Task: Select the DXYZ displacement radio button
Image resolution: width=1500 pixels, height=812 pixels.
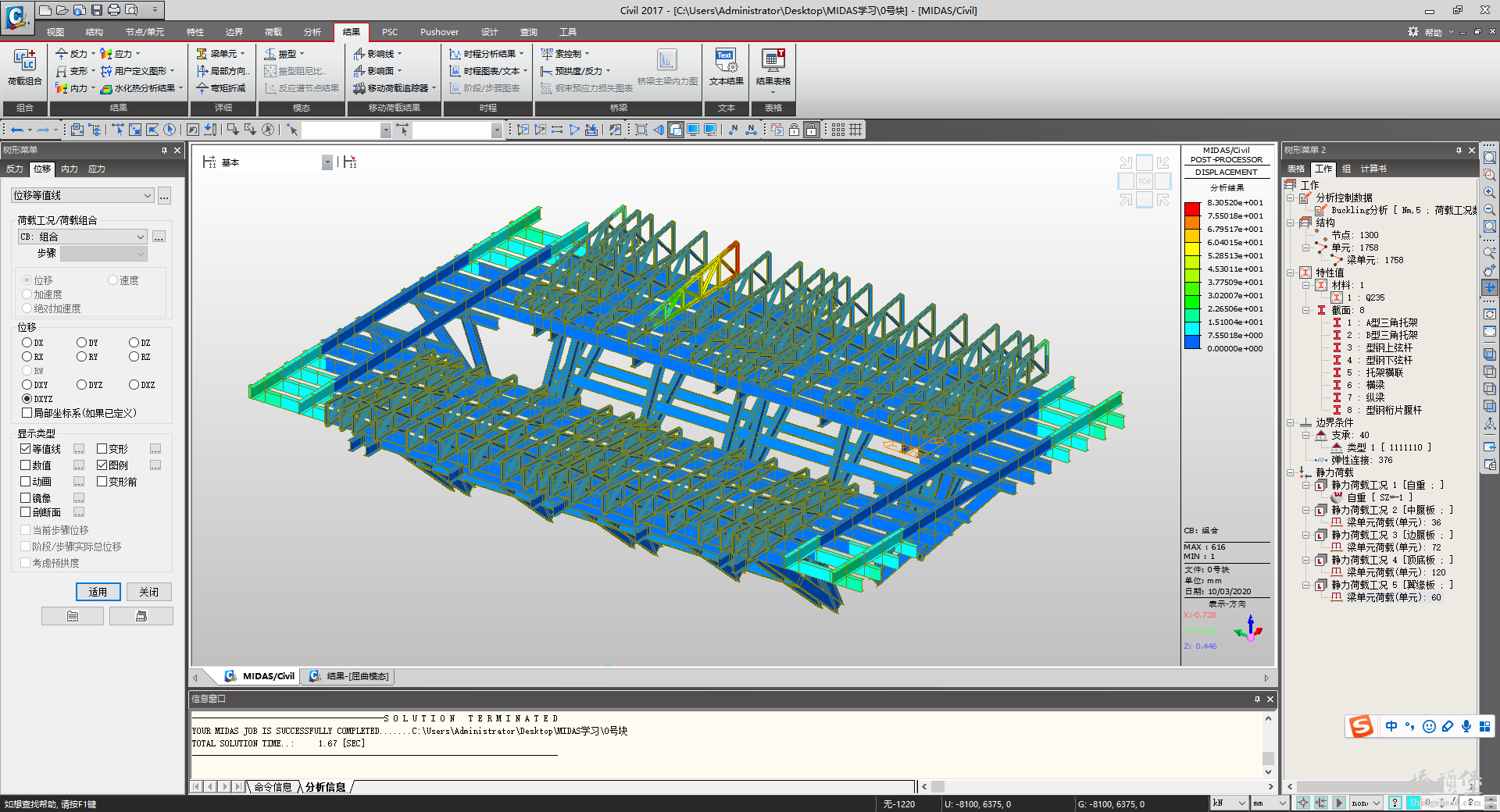Action: pos(27,399)
